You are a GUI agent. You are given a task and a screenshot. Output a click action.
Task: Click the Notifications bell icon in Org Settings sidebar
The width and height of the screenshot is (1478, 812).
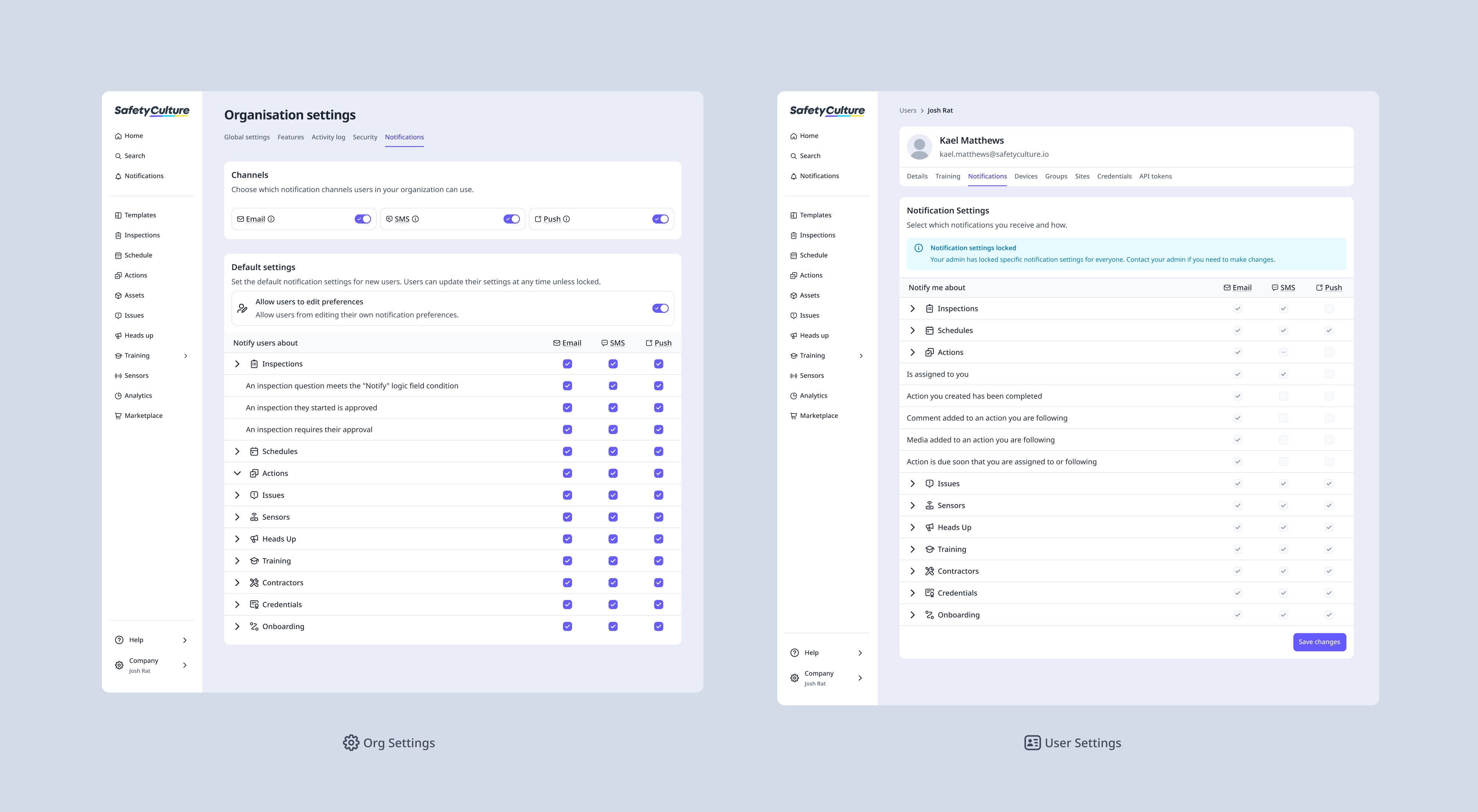point(118,176)
